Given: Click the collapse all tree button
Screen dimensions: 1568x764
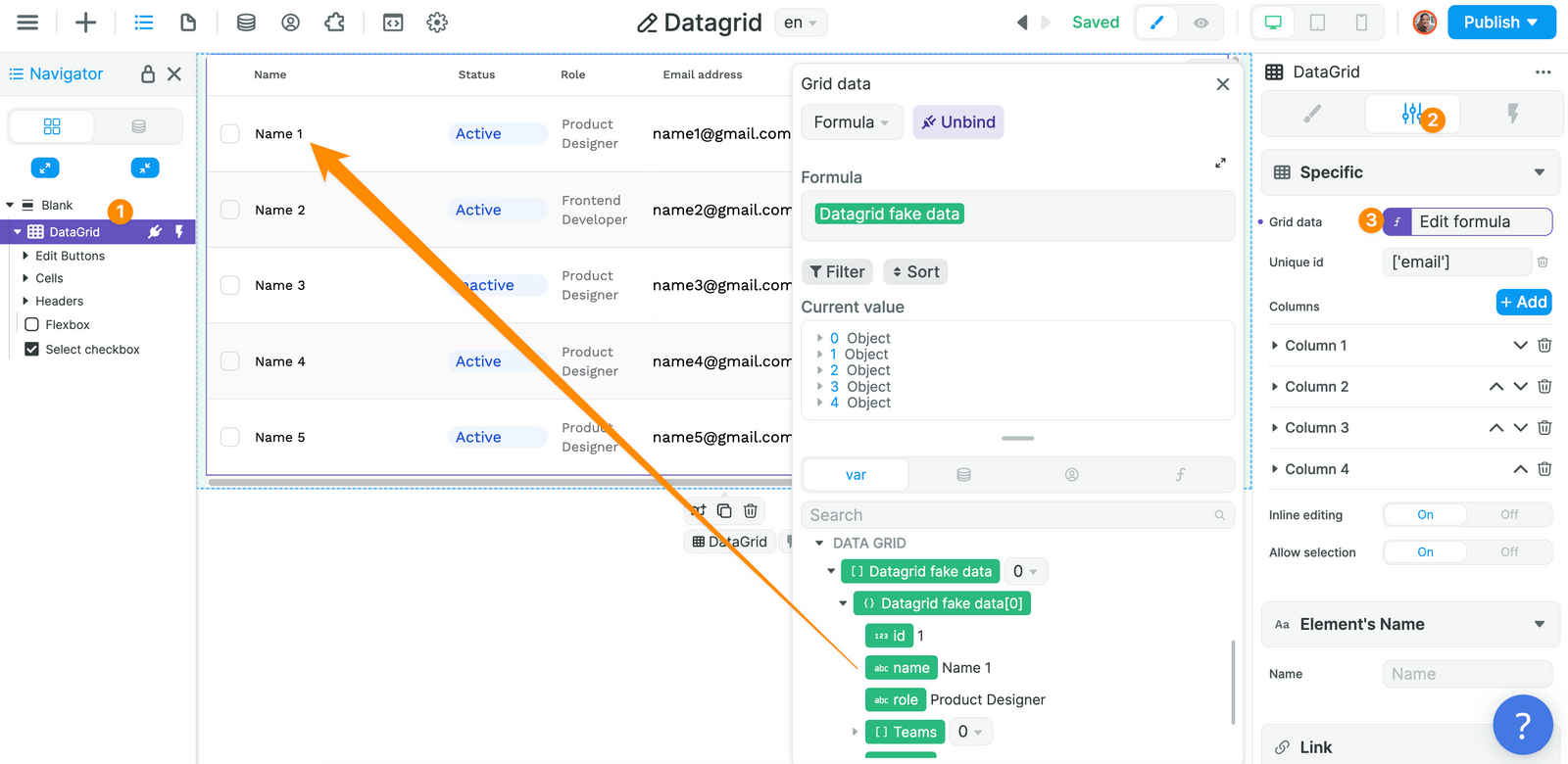Looking at the screenshot, I should pyautogui.click(x=145, y=167).
